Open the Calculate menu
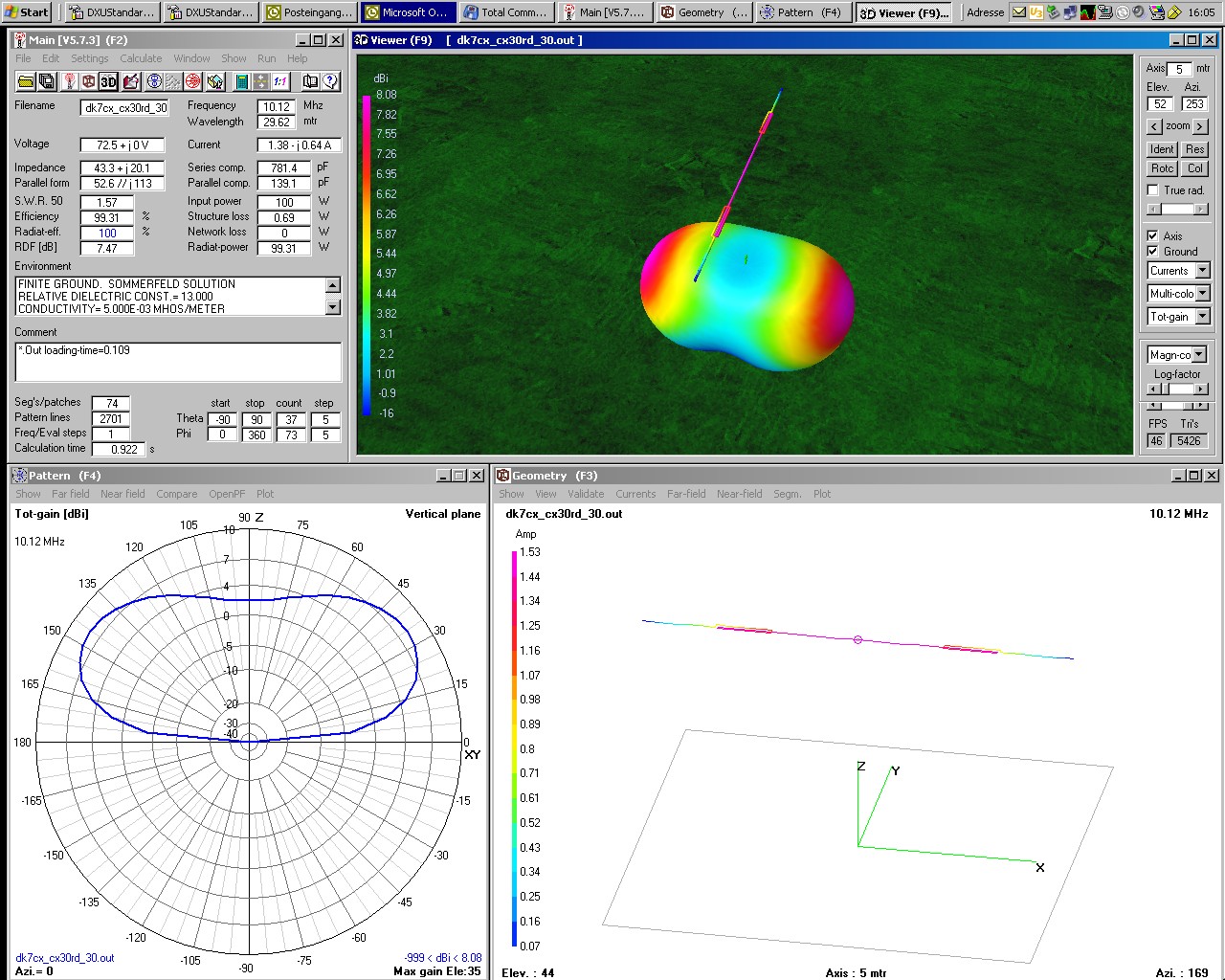The image size is (1225, 980). [141, 58]
